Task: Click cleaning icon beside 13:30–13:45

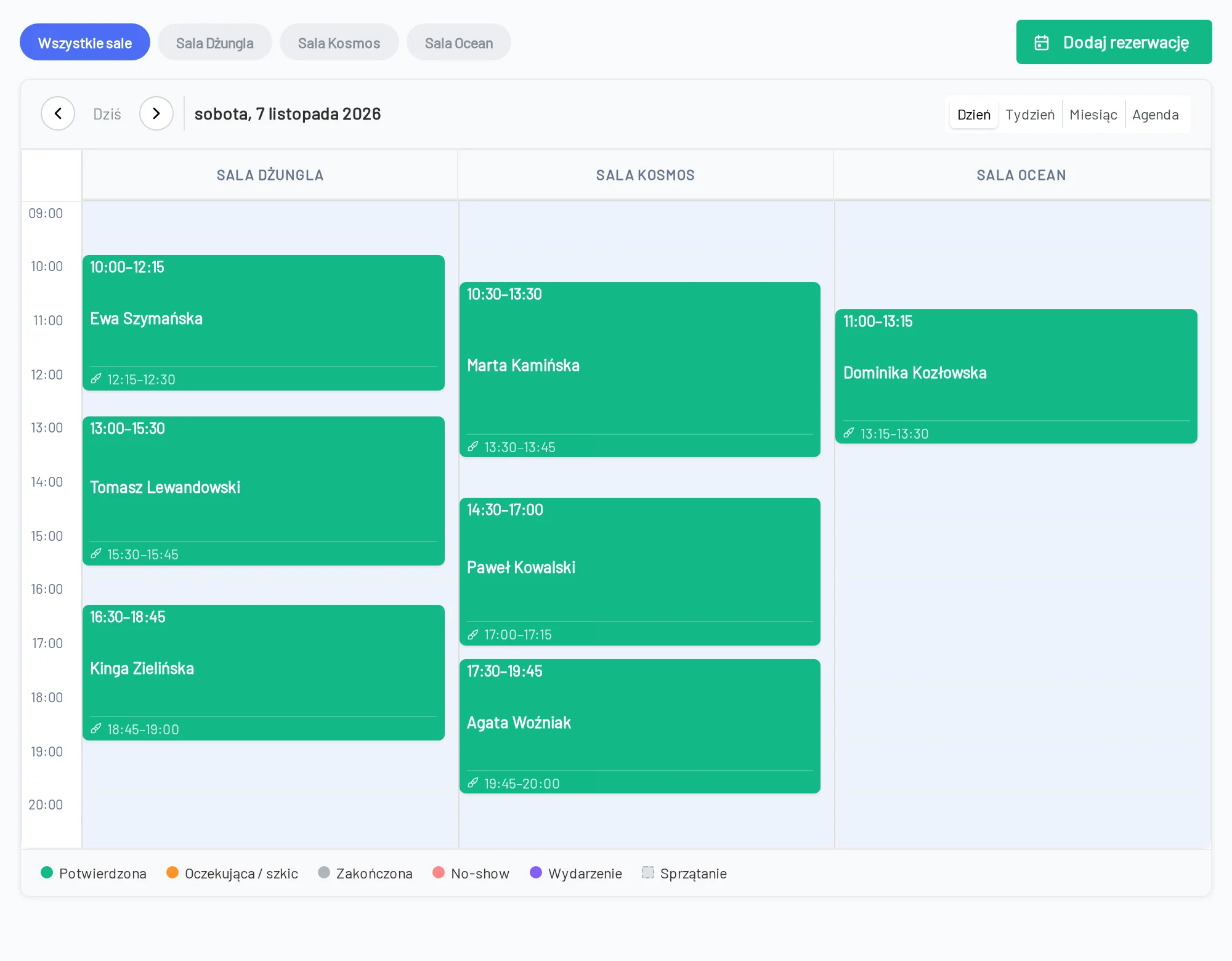Action: [473, 447]
